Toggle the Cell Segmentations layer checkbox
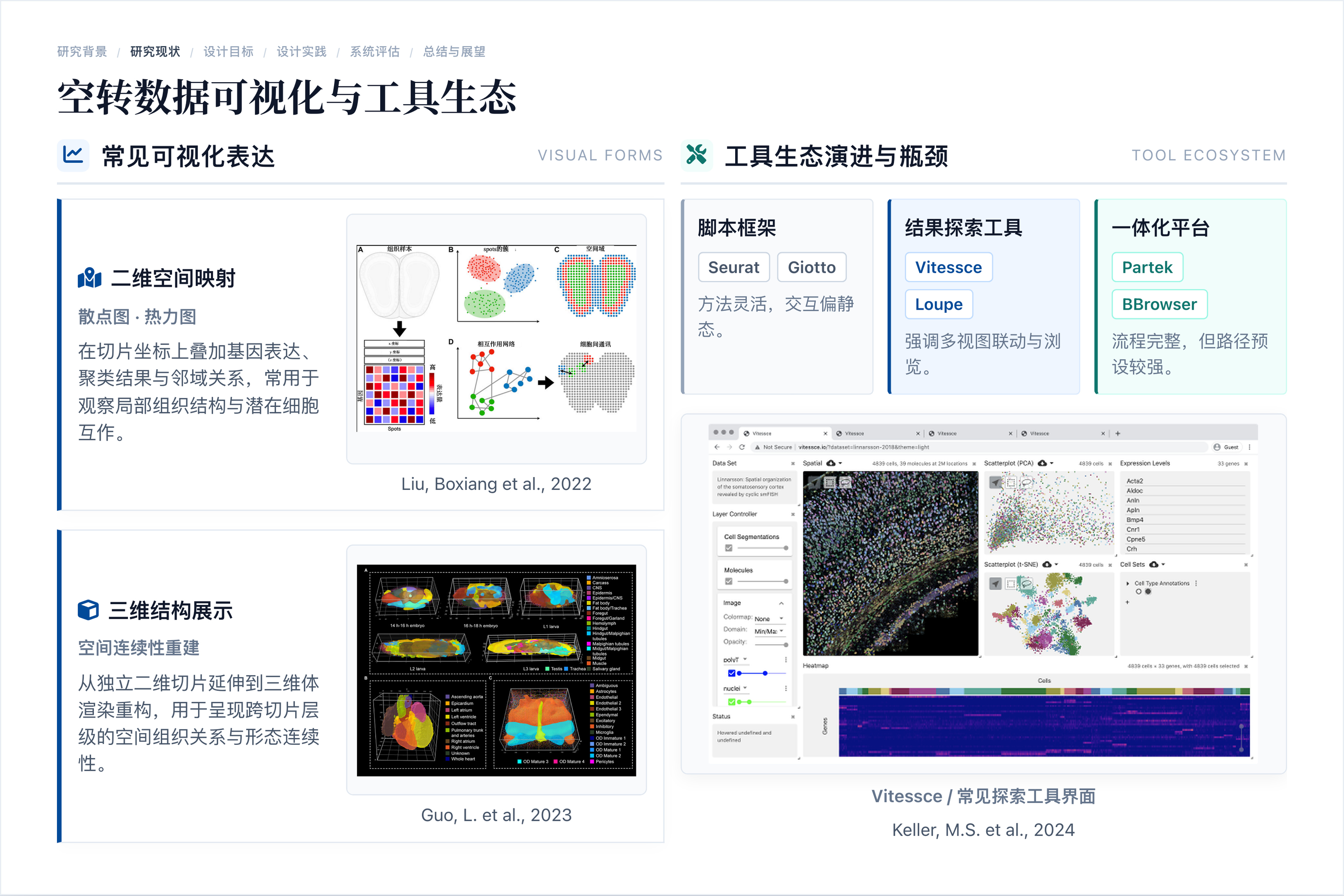This screenshot has height=896, width=1344. coord(729,548)
